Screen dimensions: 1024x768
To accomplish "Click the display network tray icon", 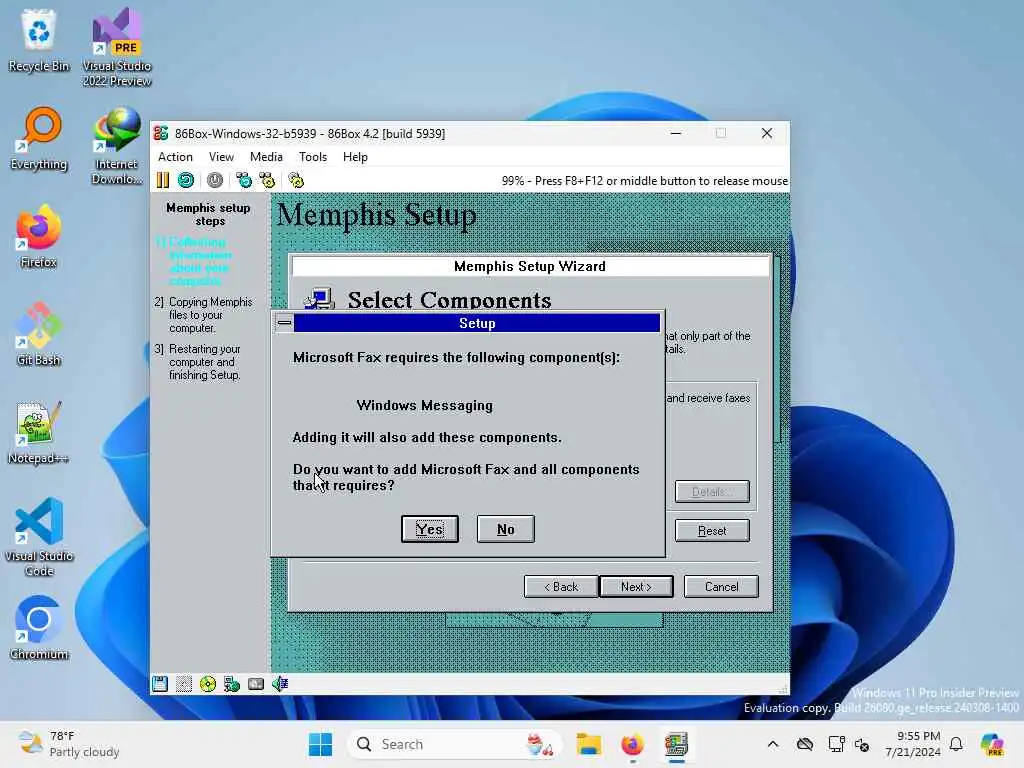I will [x=836, y=744].
